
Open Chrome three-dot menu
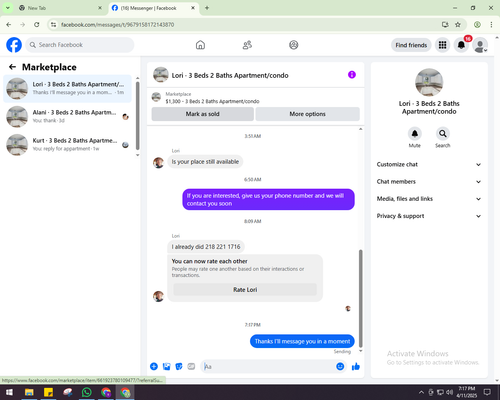pos(491,24)
